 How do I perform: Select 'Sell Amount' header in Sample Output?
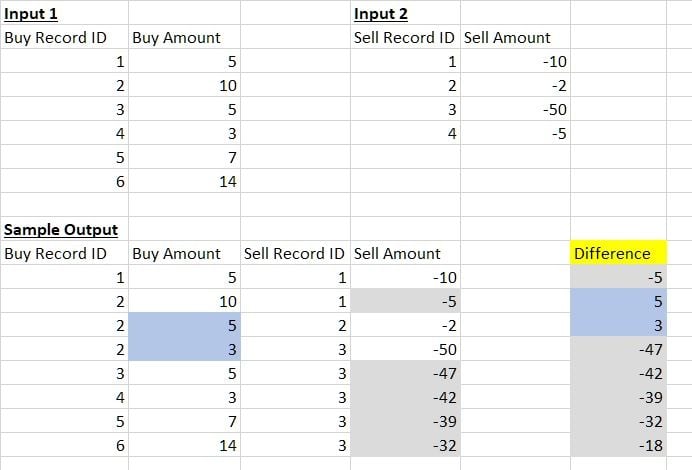[x=405, y=253]
